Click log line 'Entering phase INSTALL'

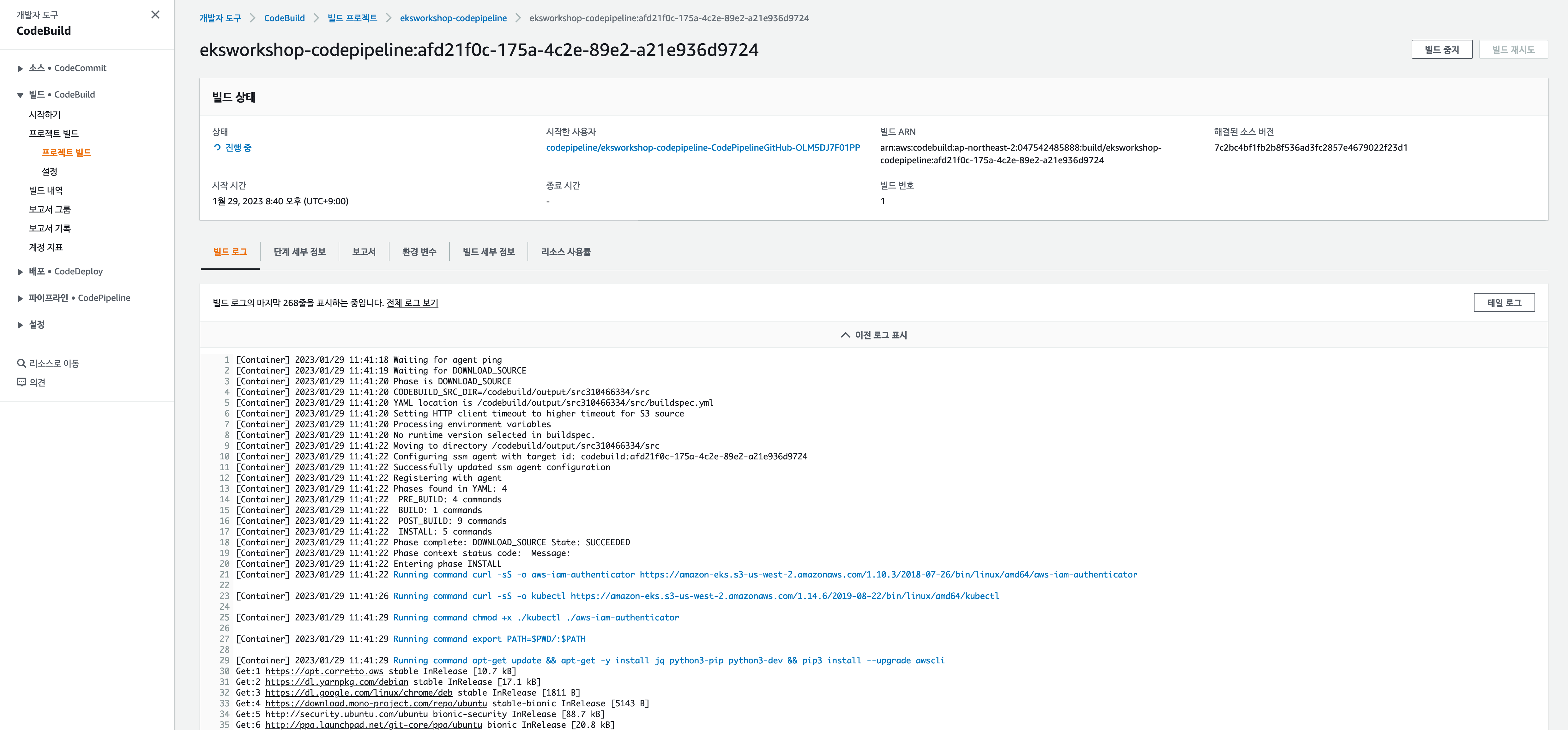(369, 564)
